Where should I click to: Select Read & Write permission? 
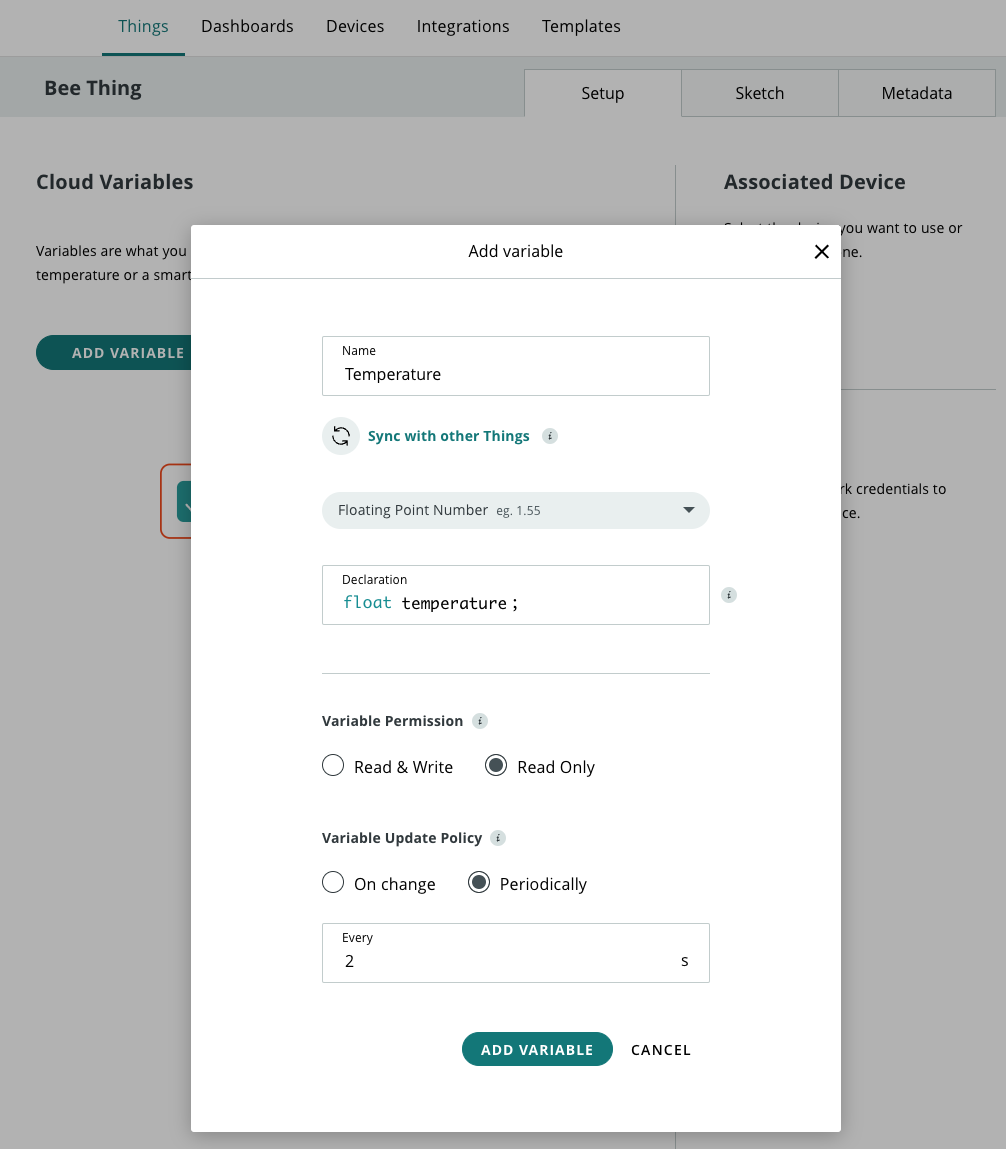point(333,766)
